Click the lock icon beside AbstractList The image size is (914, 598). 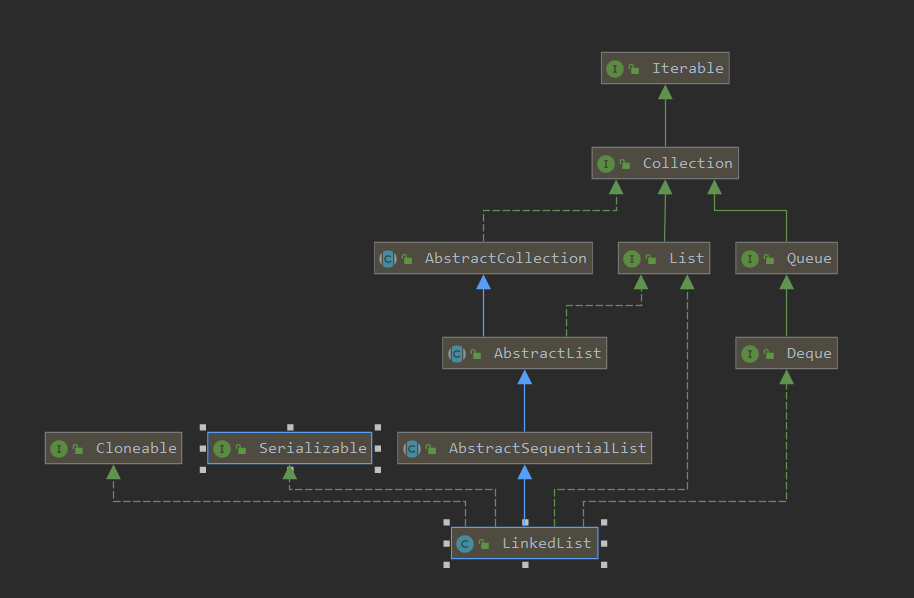coord(476,354)
